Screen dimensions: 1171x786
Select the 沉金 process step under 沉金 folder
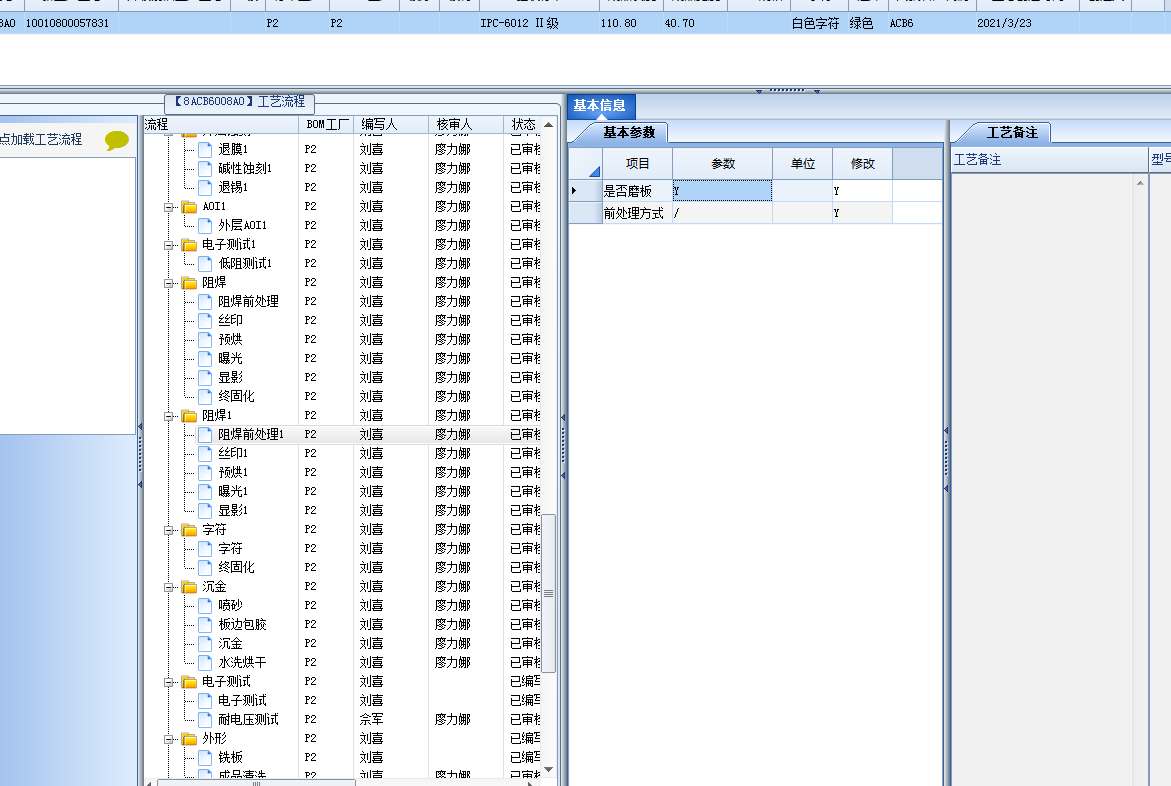pos(230,643)
